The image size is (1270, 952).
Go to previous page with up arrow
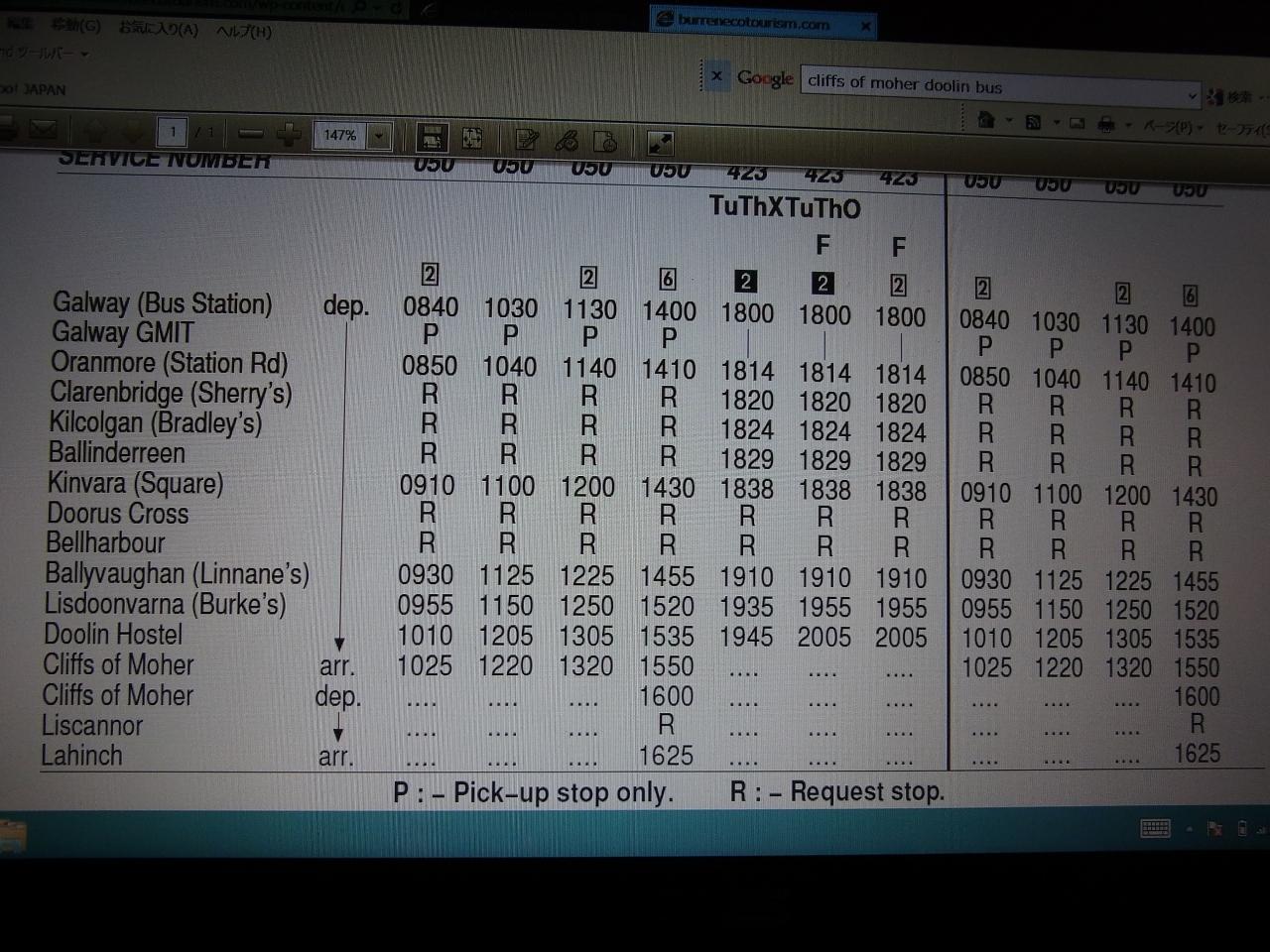tap(94, 131)
